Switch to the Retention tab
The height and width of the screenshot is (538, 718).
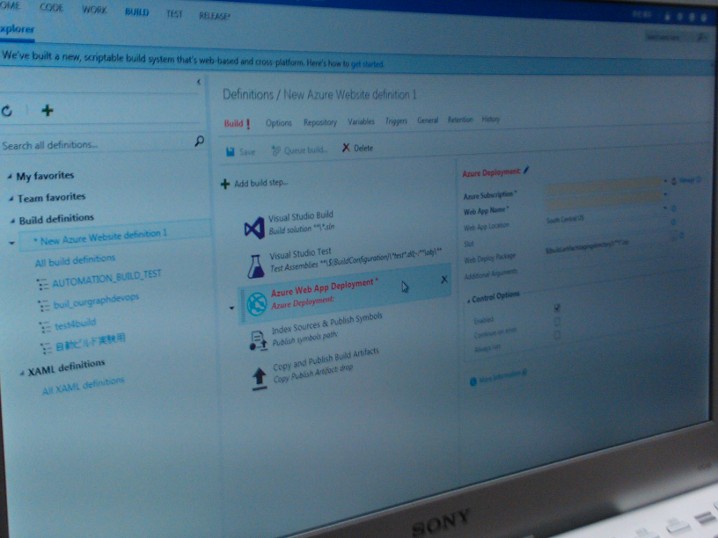[x=460, y=120]
